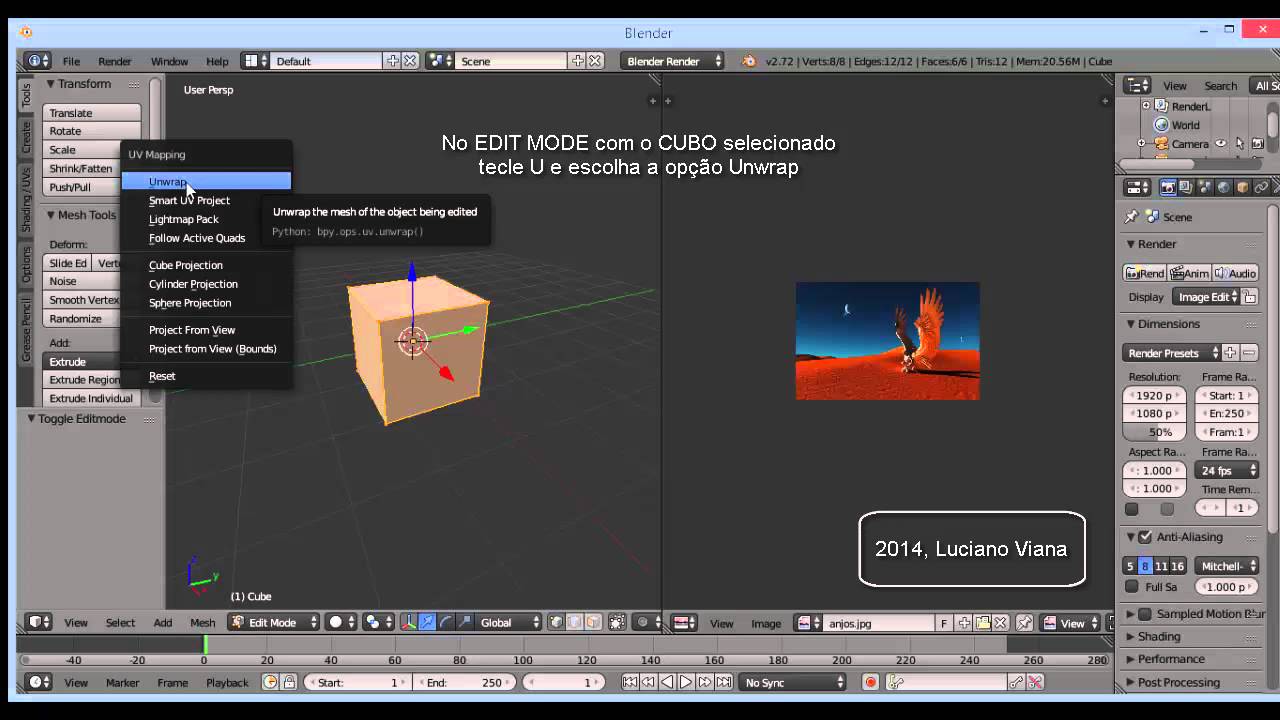The height and width of the screenshot is (720, 1280).
Task: Select Constraints properties tab icon
Action: click(x=1262, y=187)
